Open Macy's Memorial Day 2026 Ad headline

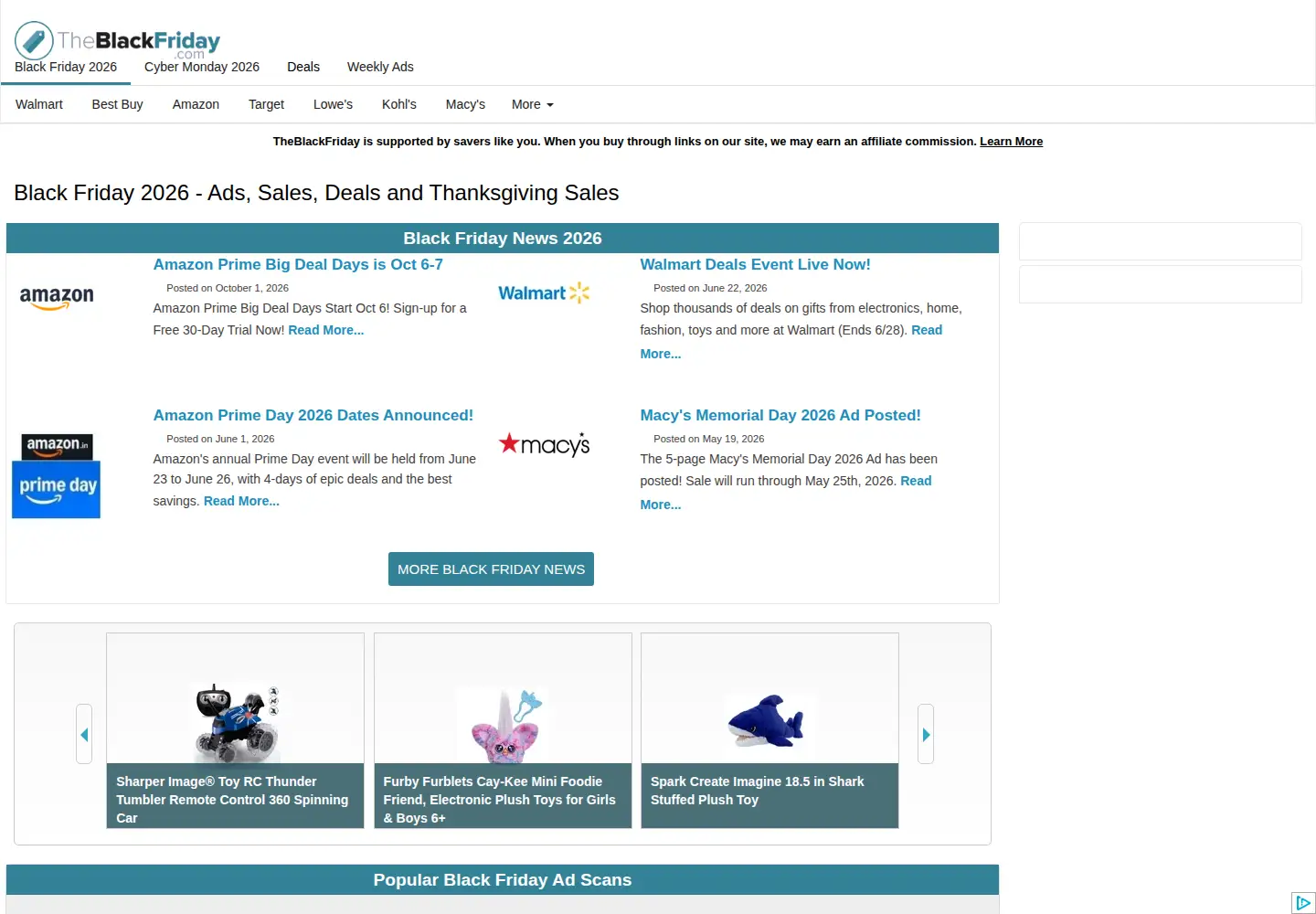point(780,415)
